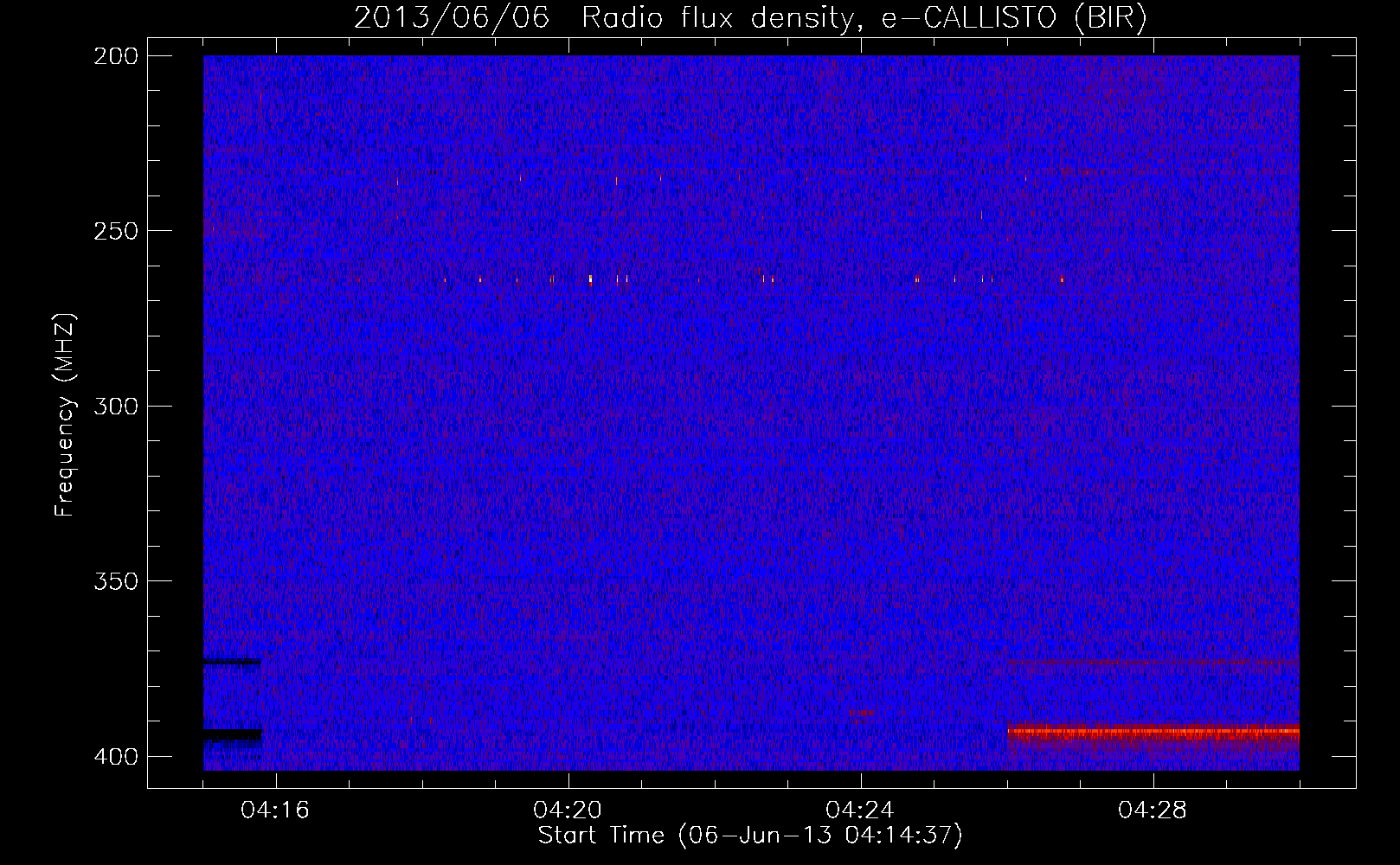This screenshot has width=1400, height=865.
Task: Click the black dropout stripe near 373 MHz
Action: pos(232,662)
